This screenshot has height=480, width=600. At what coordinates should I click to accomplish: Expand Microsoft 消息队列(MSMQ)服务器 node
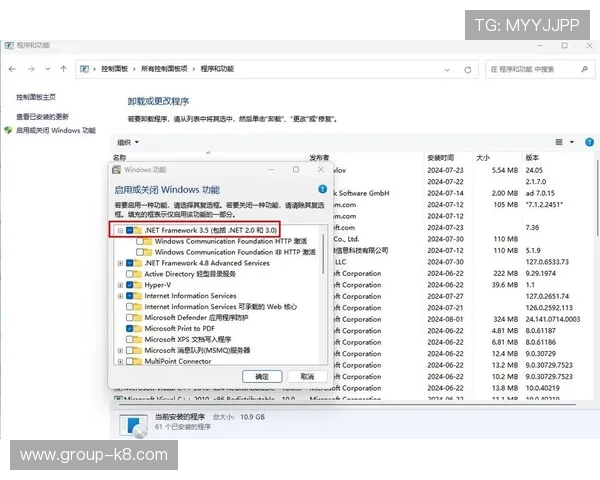coord(120,351)
